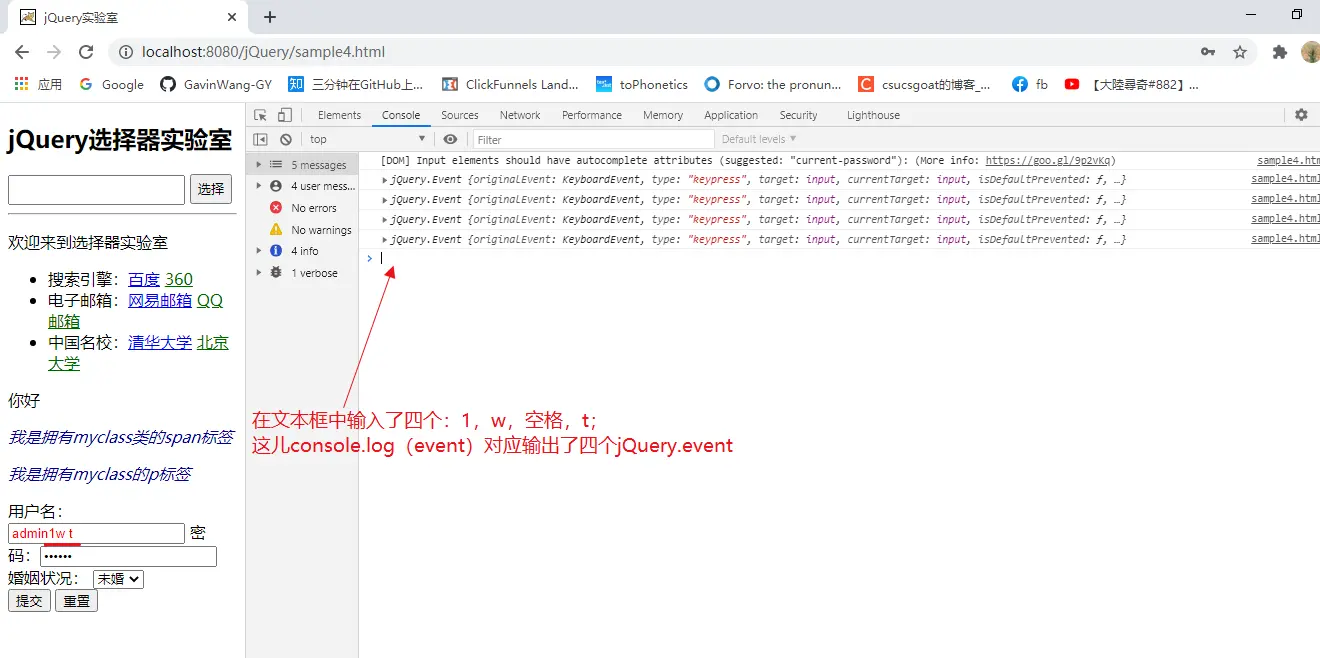The image size is (1320, 658).
Task: Clear the console with the clear icon
Action: 286,140
